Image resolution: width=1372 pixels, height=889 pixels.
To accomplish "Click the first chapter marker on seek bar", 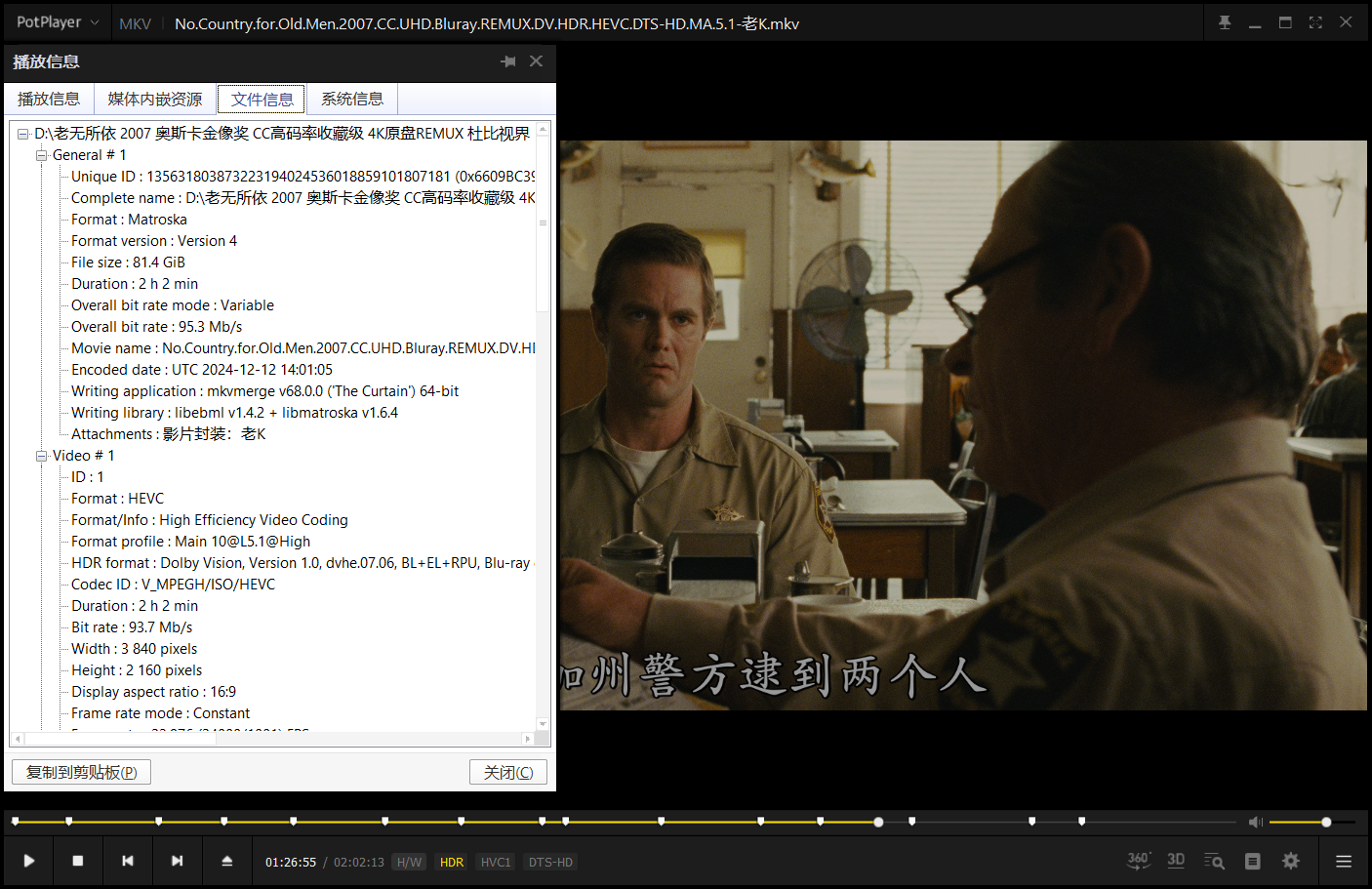I will point(15,821).
